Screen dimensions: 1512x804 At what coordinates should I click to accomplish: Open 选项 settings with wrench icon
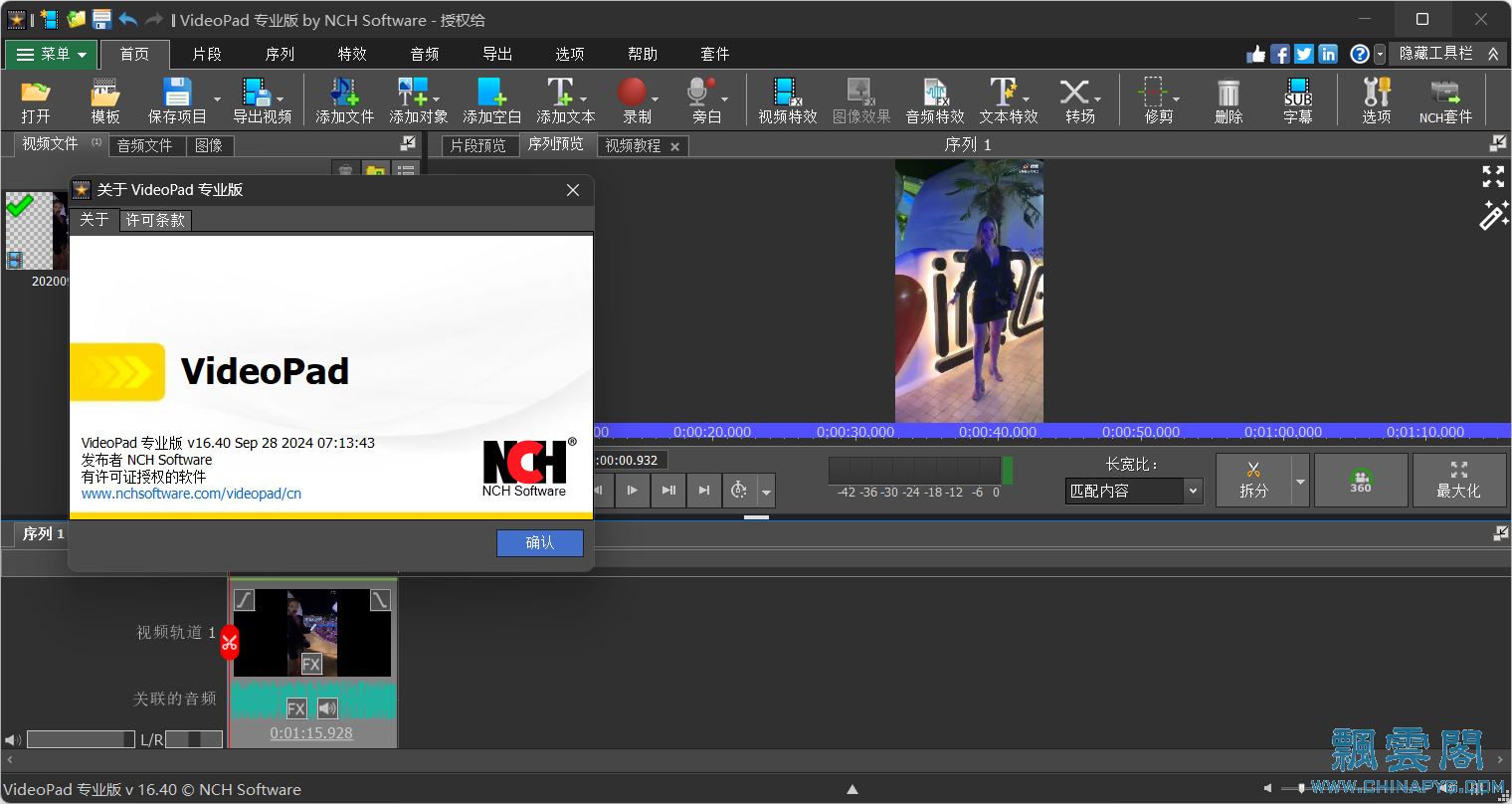(x=1377, y=92)
